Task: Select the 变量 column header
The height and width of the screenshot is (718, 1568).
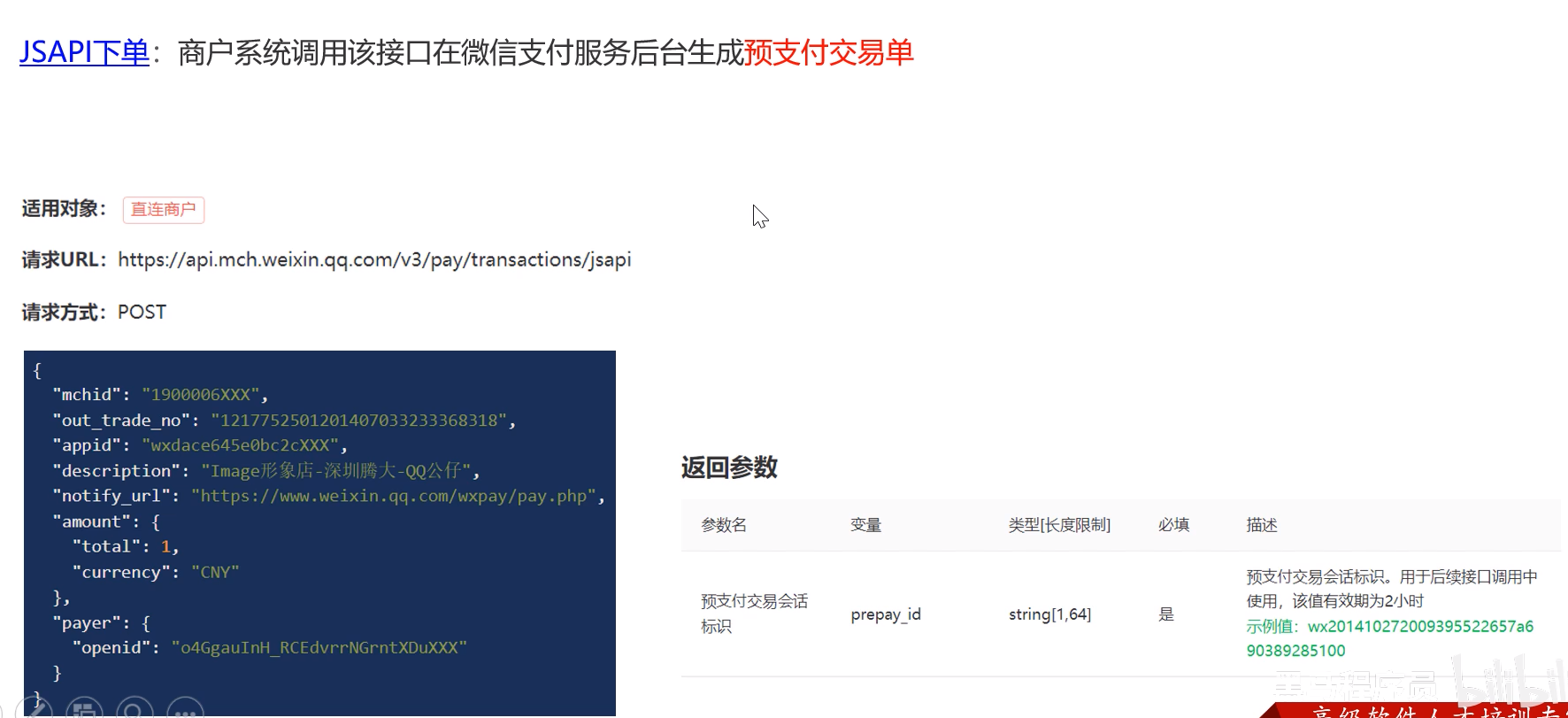Action: 865,525
